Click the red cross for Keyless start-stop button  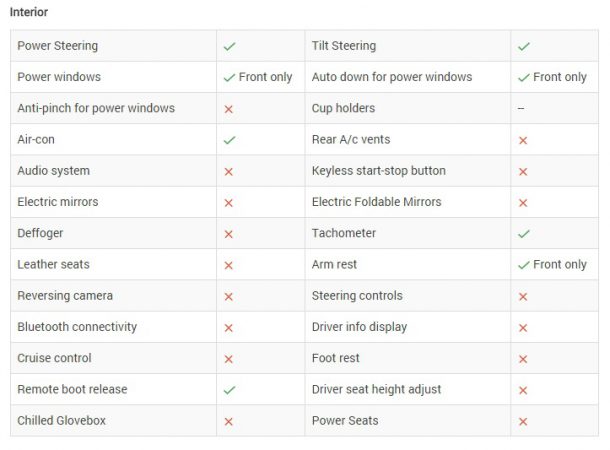523,171
